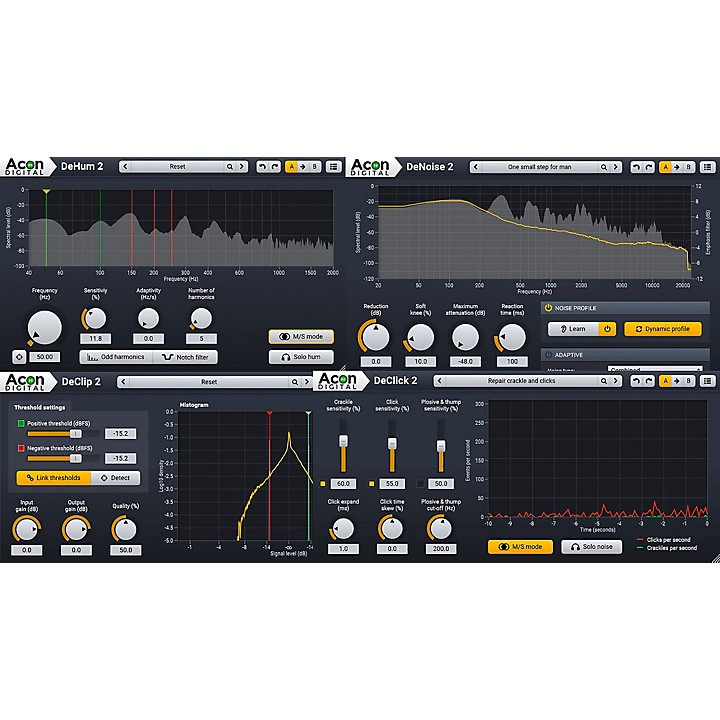Click undo arrow in DeClick 2

coord(636,381)
